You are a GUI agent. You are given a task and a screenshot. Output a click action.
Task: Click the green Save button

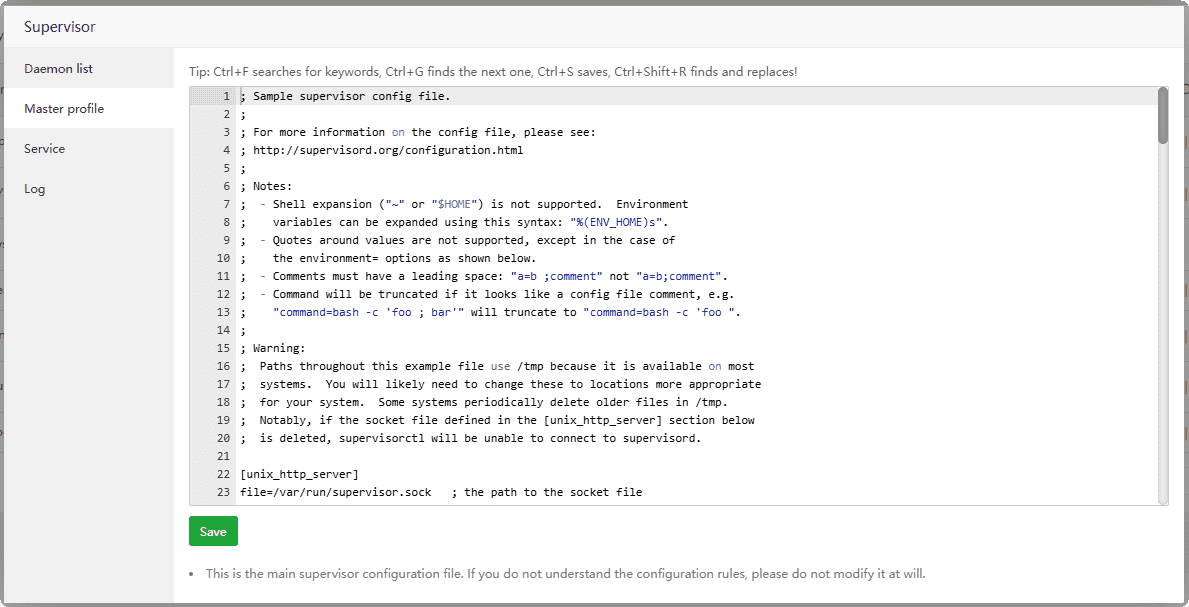pos(213,531)
